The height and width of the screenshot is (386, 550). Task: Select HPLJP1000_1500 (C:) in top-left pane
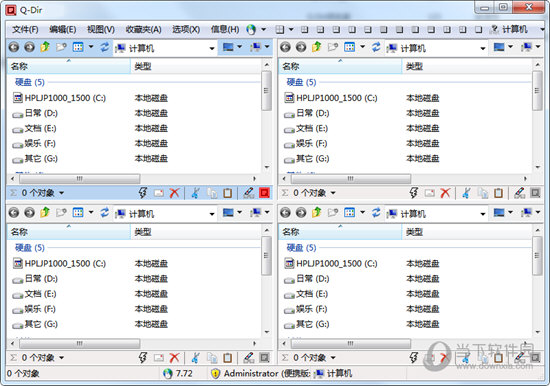pyautogui.click(x=65, y=98)
